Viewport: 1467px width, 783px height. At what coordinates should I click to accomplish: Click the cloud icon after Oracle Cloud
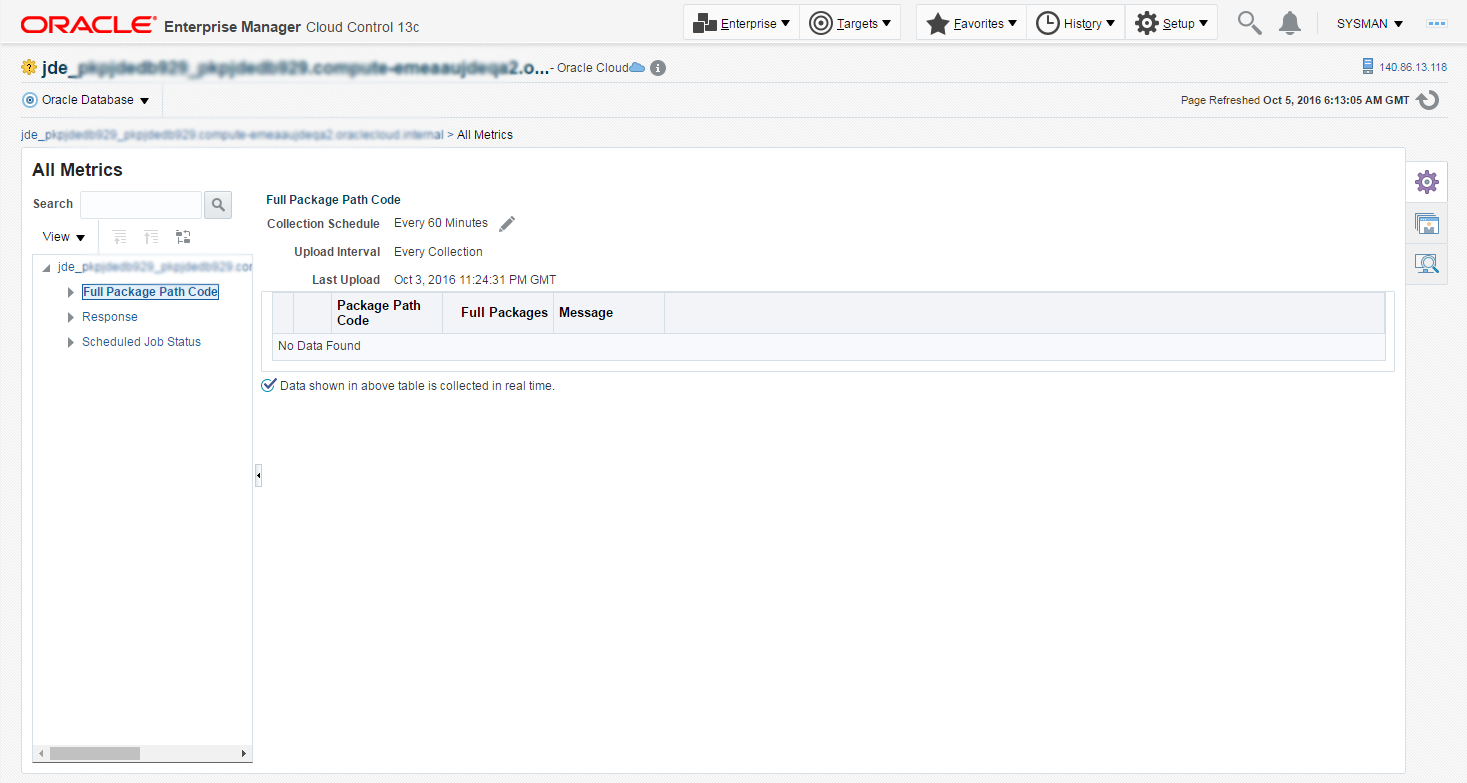[637, 67]
